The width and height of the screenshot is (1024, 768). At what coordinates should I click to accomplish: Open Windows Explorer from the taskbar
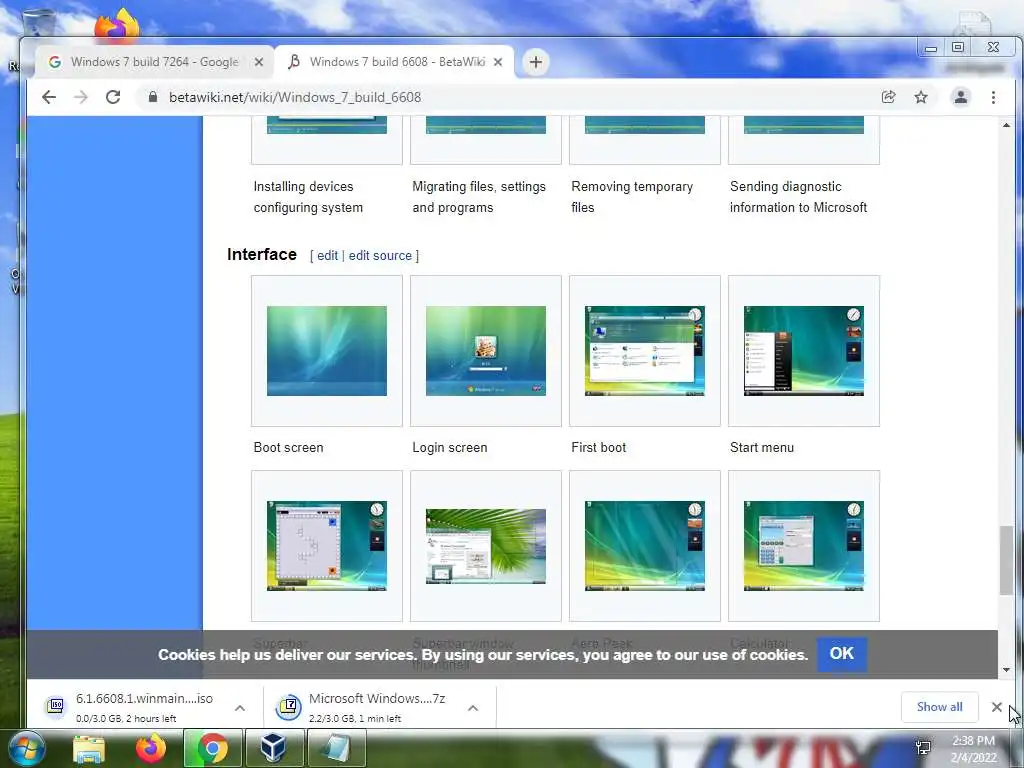(x=88, y=748)
